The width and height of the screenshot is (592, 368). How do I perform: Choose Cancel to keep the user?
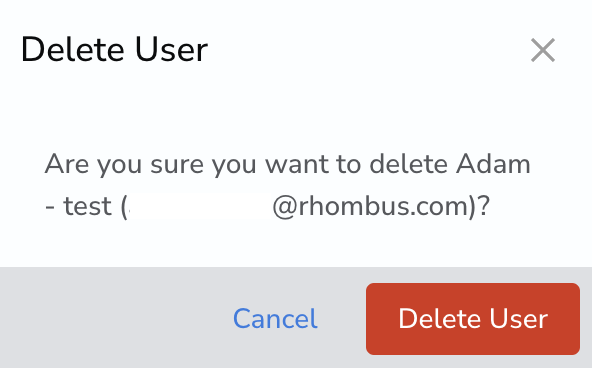(x=275, y=319)
